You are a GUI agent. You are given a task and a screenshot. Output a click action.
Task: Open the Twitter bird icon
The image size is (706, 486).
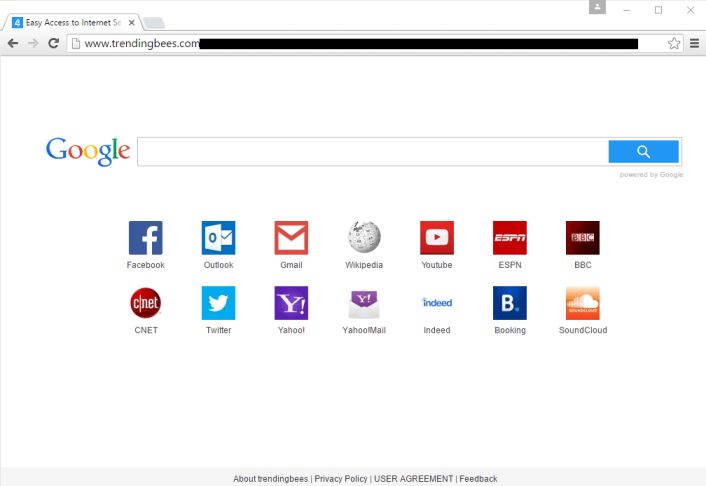[218, 303]
